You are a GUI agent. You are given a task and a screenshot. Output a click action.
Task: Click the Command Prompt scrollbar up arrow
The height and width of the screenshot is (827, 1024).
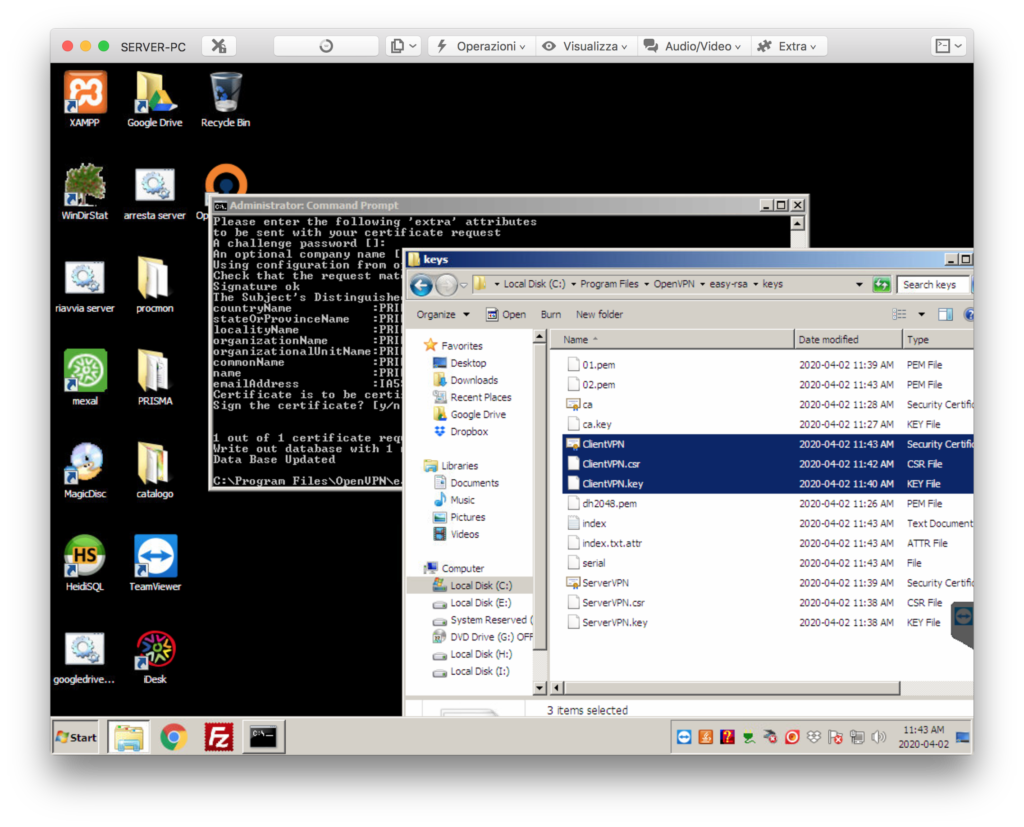(797, 223)
